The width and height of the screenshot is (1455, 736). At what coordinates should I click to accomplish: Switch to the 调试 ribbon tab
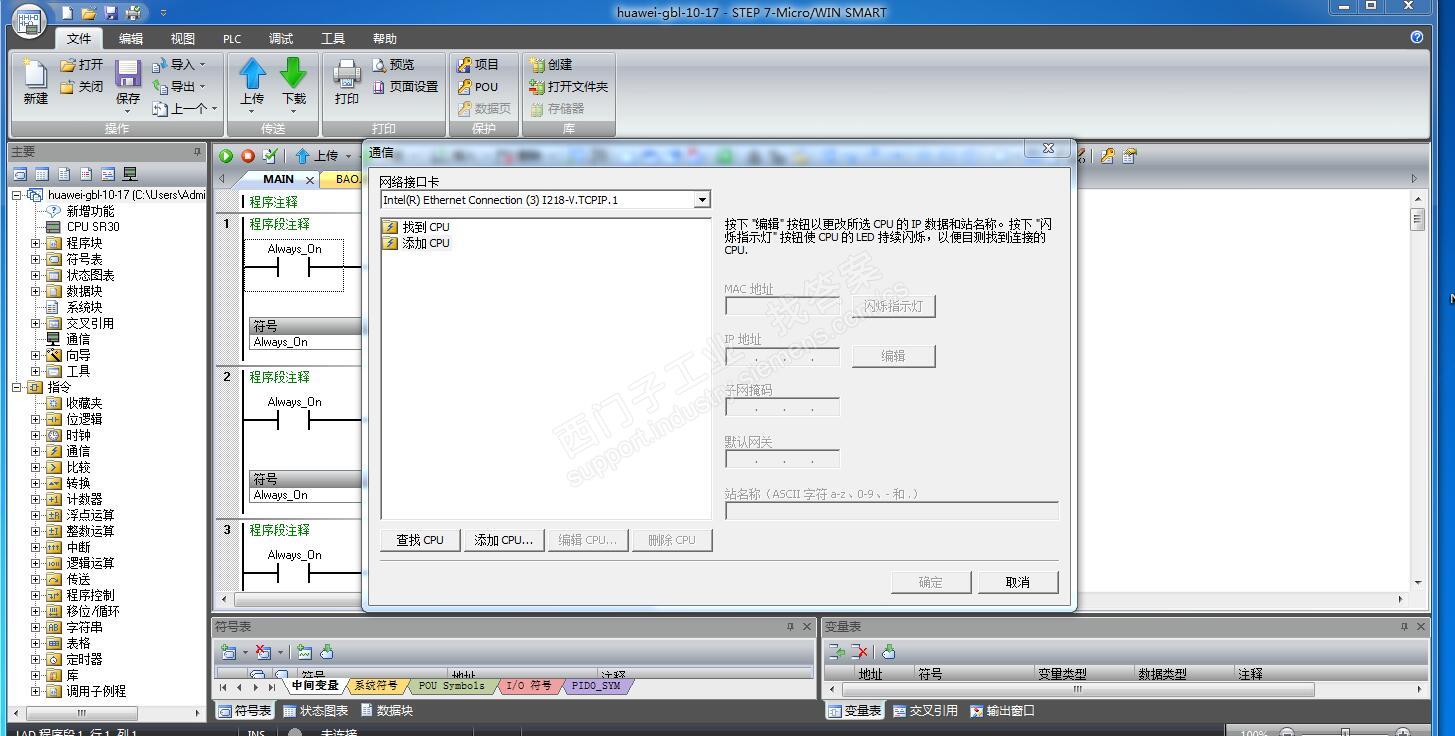281,38
